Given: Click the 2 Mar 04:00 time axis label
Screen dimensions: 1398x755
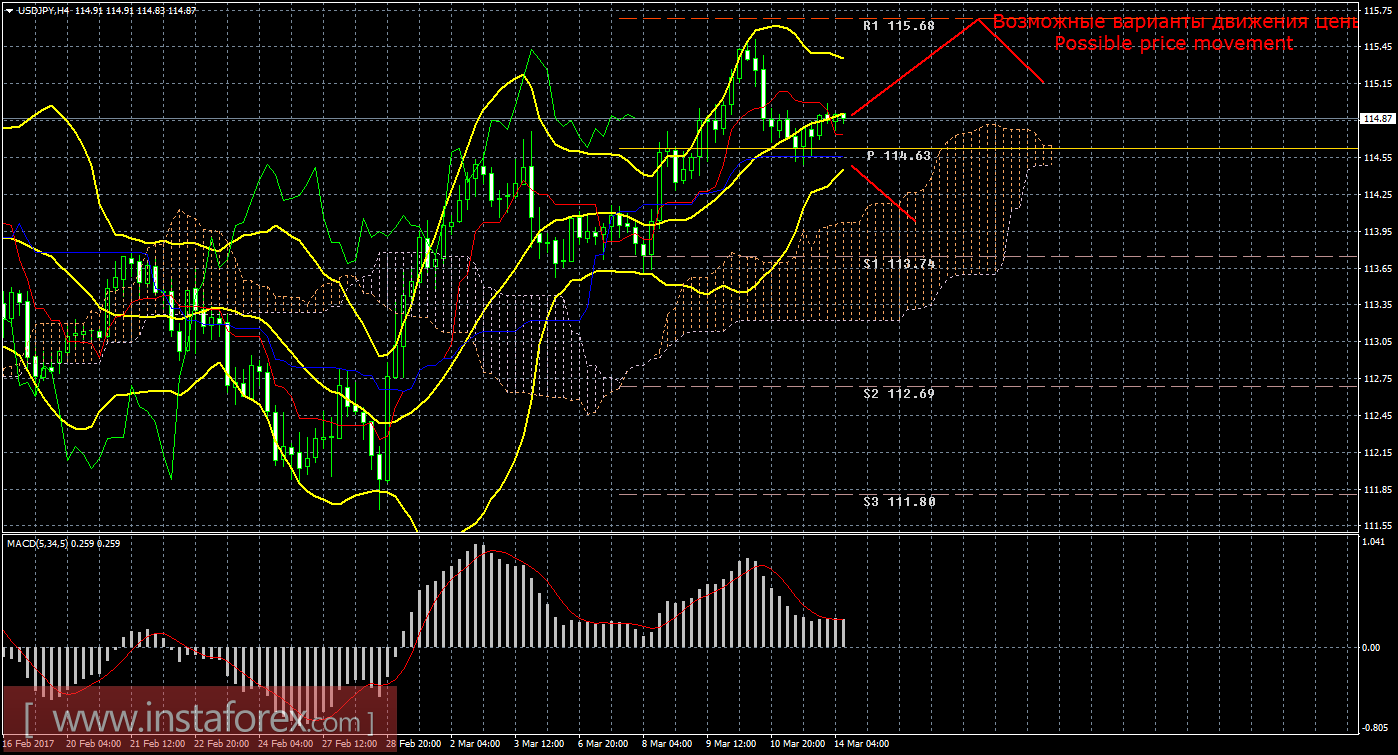Looking at the screenshot, I should coord(476,745).
